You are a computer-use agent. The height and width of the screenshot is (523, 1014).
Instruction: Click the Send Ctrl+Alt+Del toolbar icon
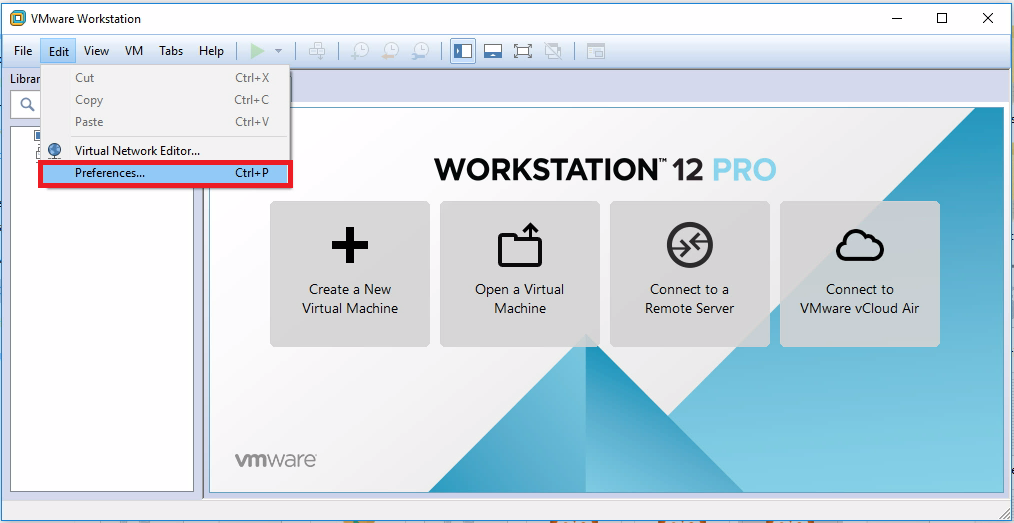(x=316, y=51)
